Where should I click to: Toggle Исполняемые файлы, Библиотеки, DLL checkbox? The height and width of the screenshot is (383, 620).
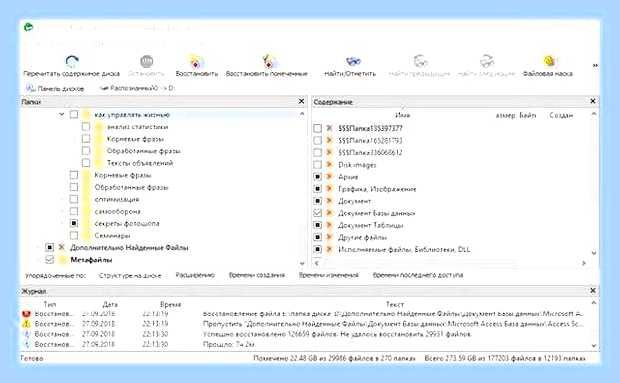coord(318,249)
